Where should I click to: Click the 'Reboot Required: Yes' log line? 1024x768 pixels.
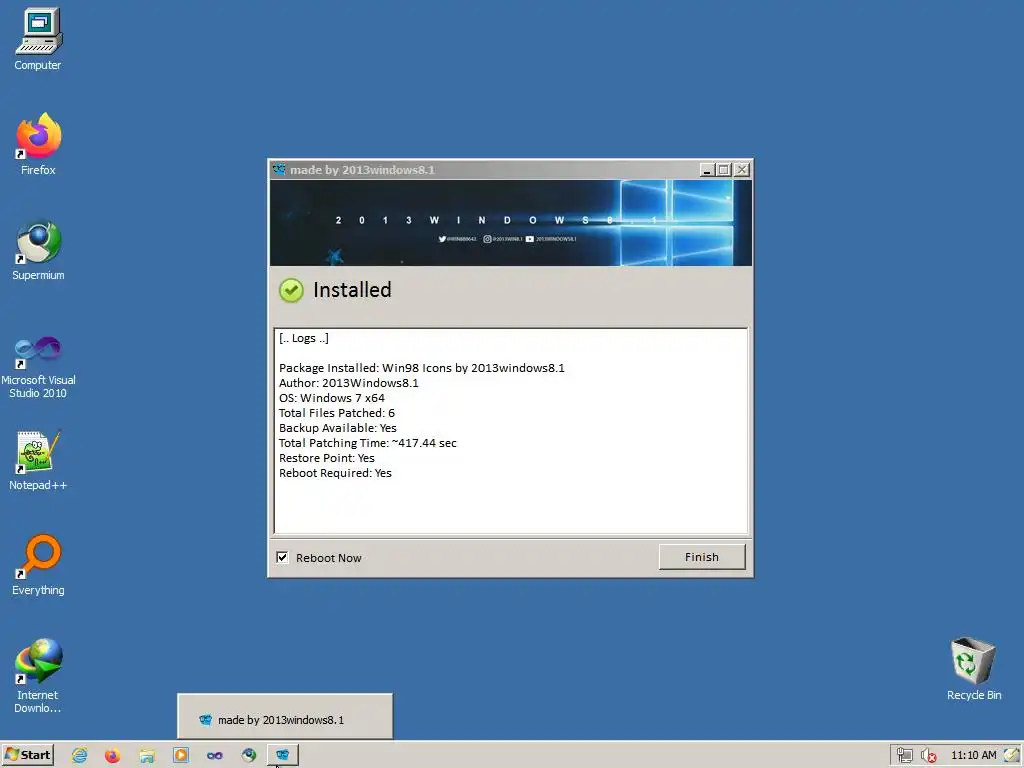click(x=335, y=473)
